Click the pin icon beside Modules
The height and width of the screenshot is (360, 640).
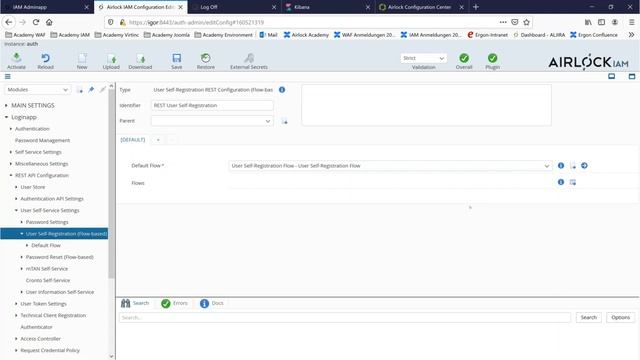click(x=91, y=89)
